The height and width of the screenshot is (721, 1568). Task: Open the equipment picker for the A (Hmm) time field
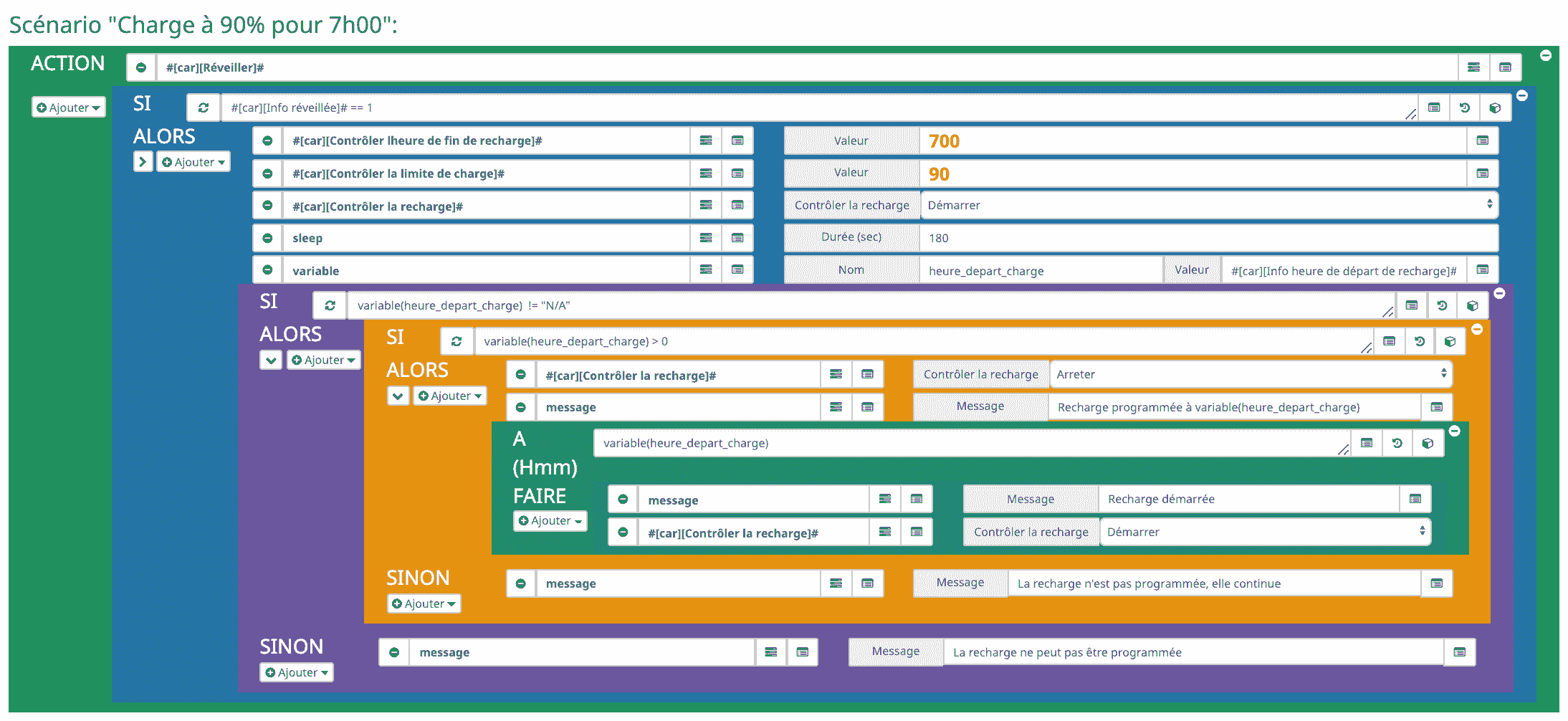pyautogui.click(x=1367, y=443)
